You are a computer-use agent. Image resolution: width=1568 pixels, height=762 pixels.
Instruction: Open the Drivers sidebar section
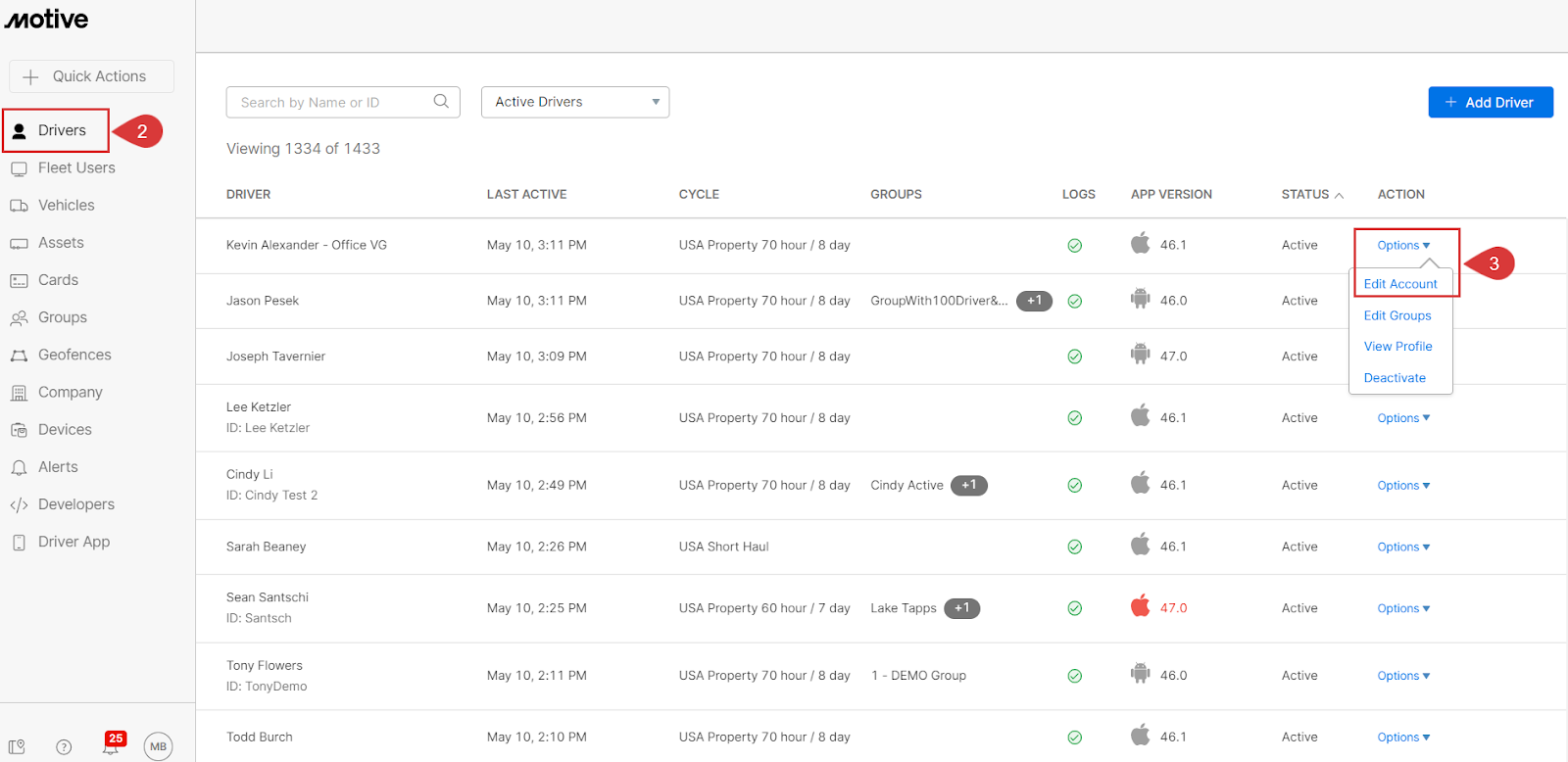pyautogui.click(x=56, y=130)
